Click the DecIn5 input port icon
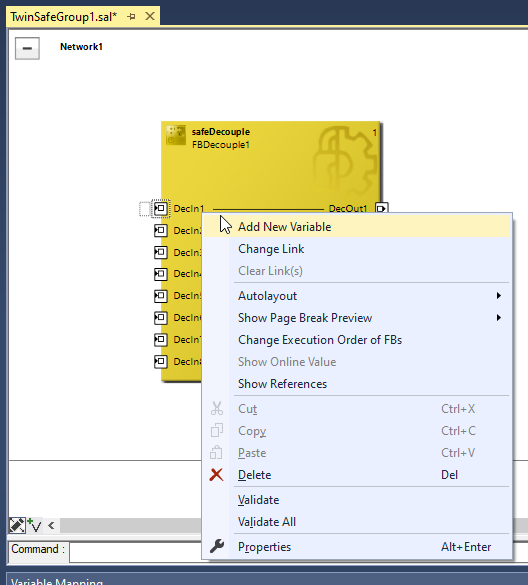This screenshot has width=528, height=585. coord(161,296)
